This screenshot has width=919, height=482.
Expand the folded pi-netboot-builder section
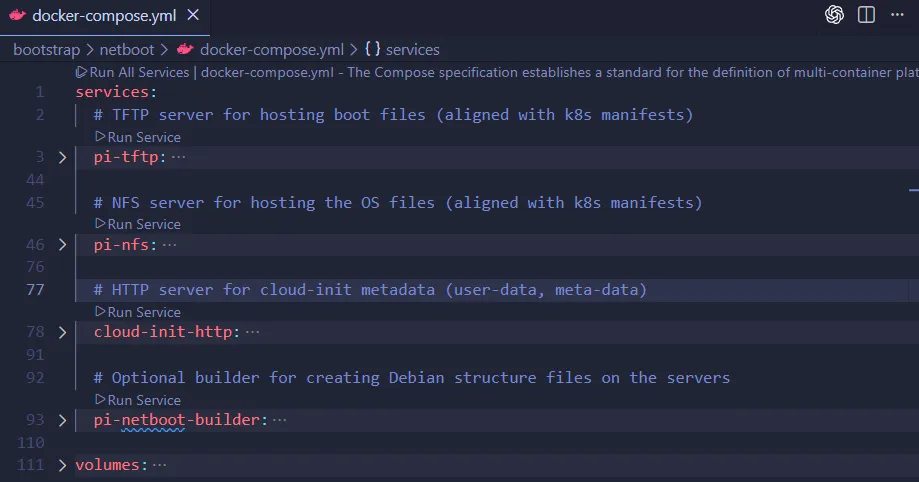62,420
